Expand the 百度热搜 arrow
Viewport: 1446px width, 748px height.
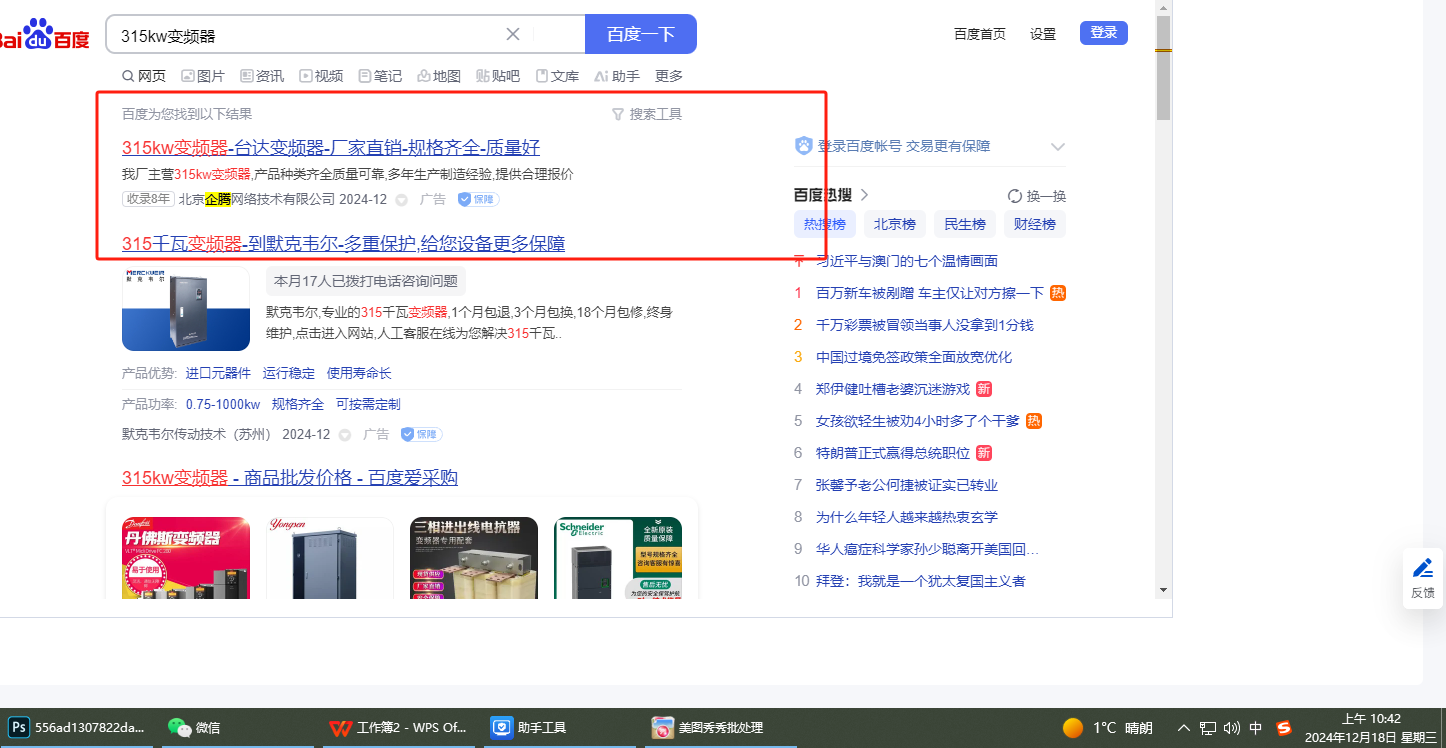tap(865, 195)
